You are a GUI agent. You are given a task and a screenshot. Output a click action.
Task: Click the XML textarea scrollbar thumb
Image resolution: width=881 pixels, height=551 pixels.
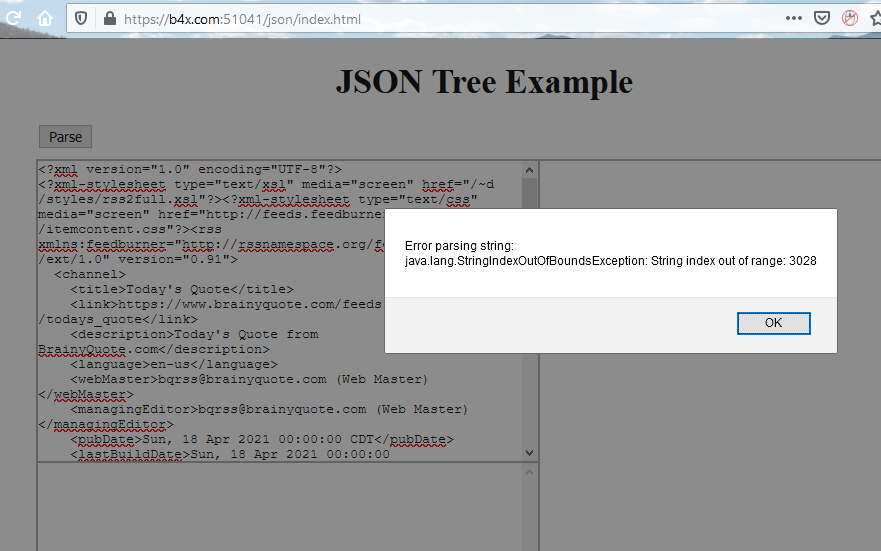tap(529, 193)
